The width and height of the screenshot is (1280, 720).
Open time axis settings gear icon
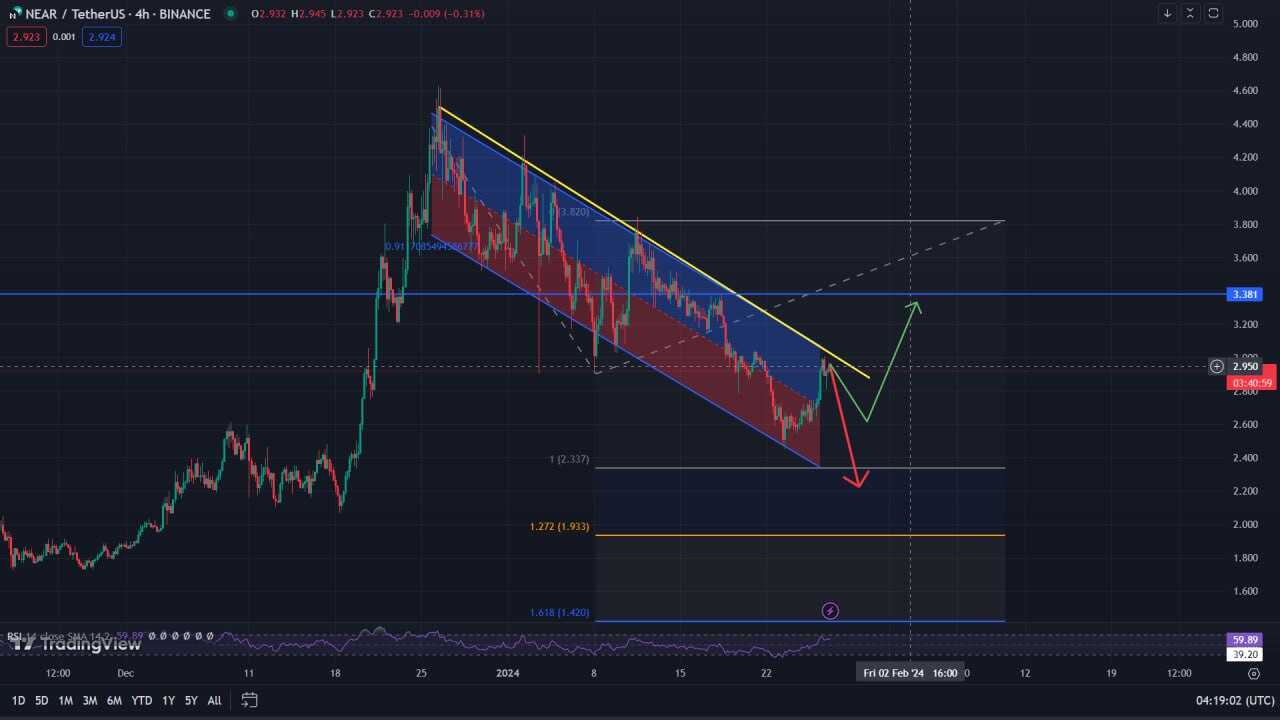(1253, 673)
